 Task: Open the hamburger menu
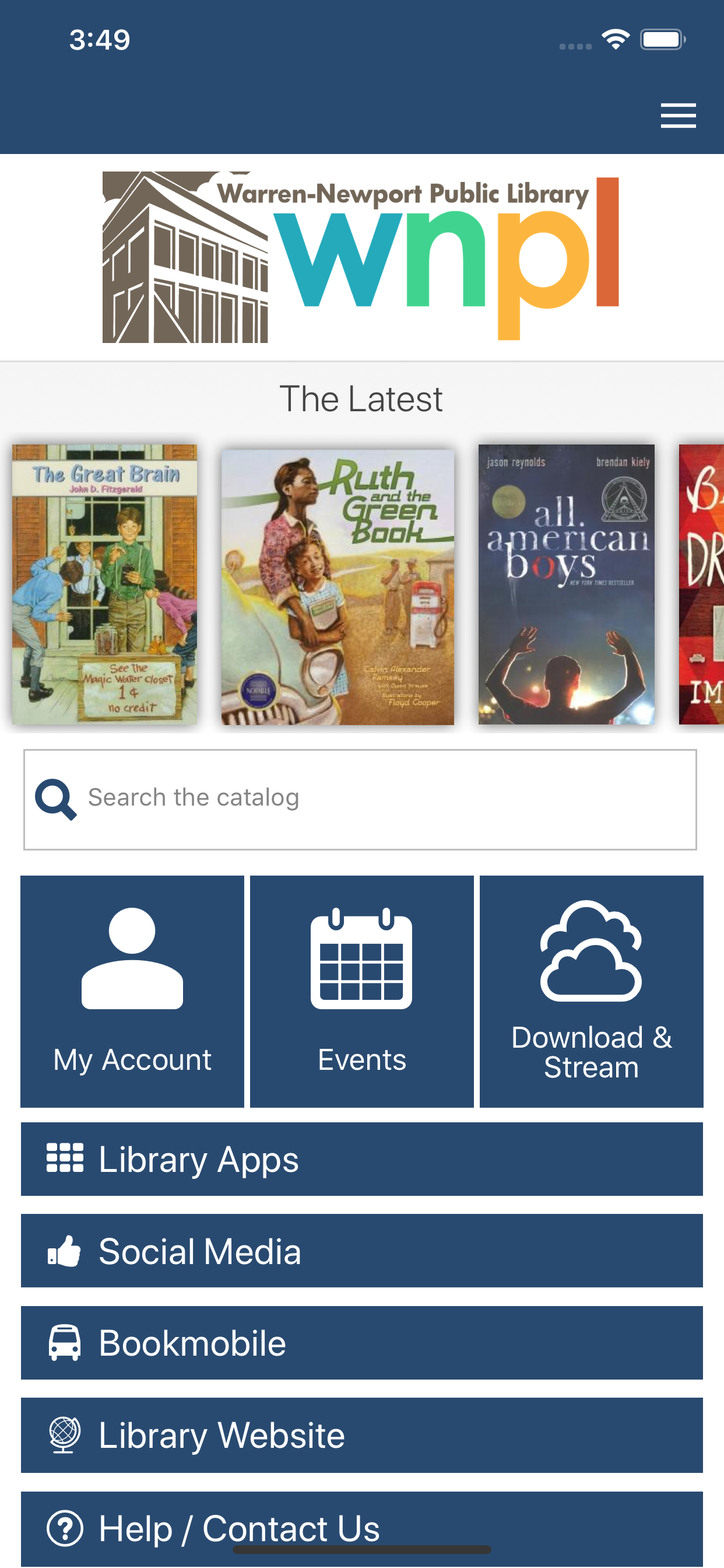(x=678, y=116)
